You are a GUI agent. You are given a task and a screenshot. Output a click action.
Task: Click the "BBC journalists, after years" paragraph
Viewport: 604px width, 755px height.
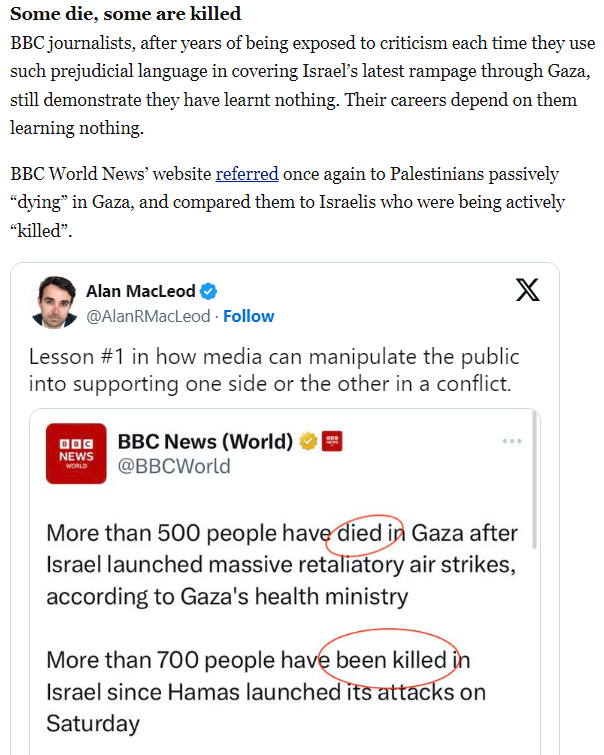tap(302, 87)
